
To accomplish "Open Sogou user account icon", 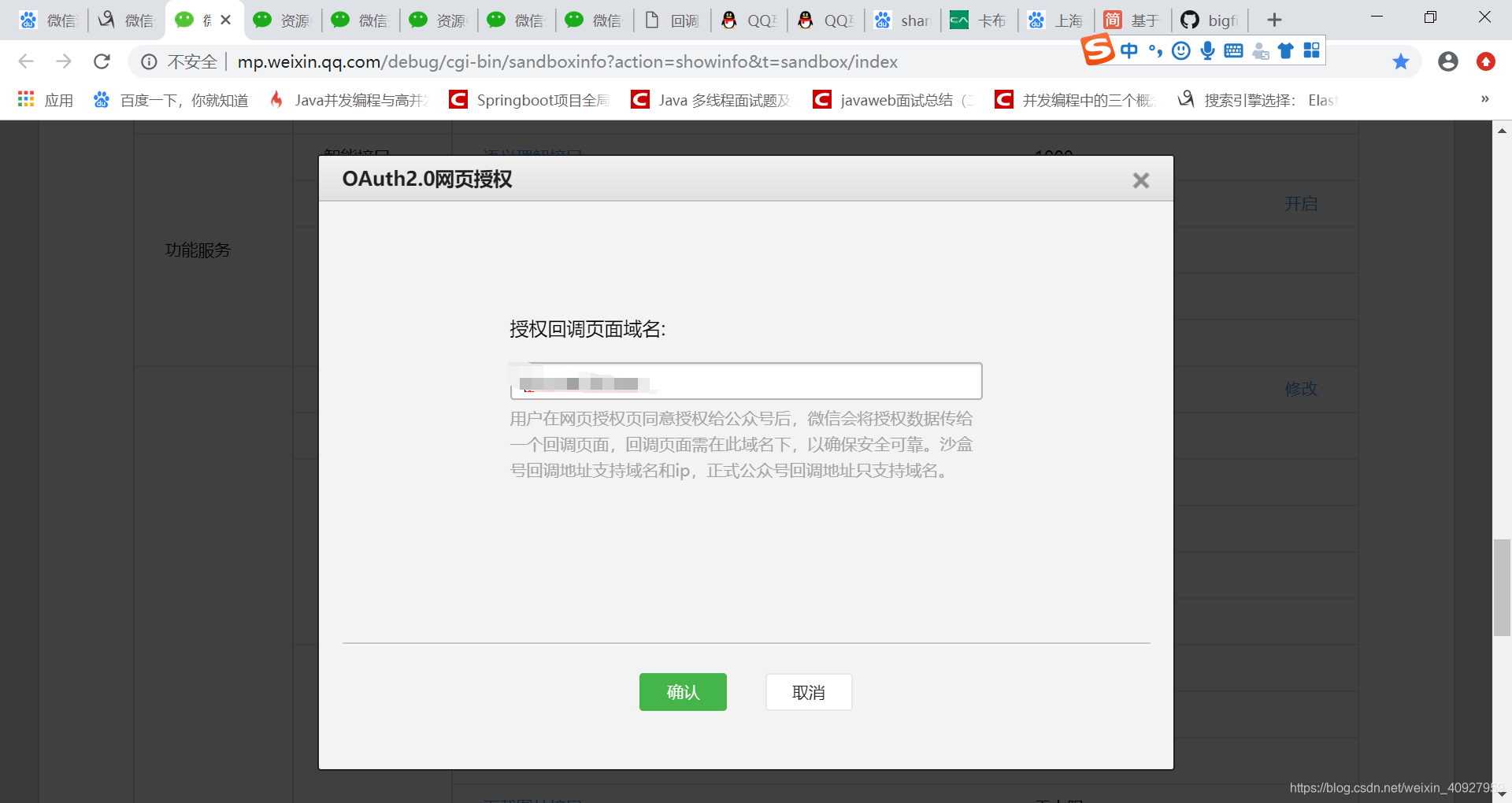I will pyautogui.click(x=1260, y=51).
